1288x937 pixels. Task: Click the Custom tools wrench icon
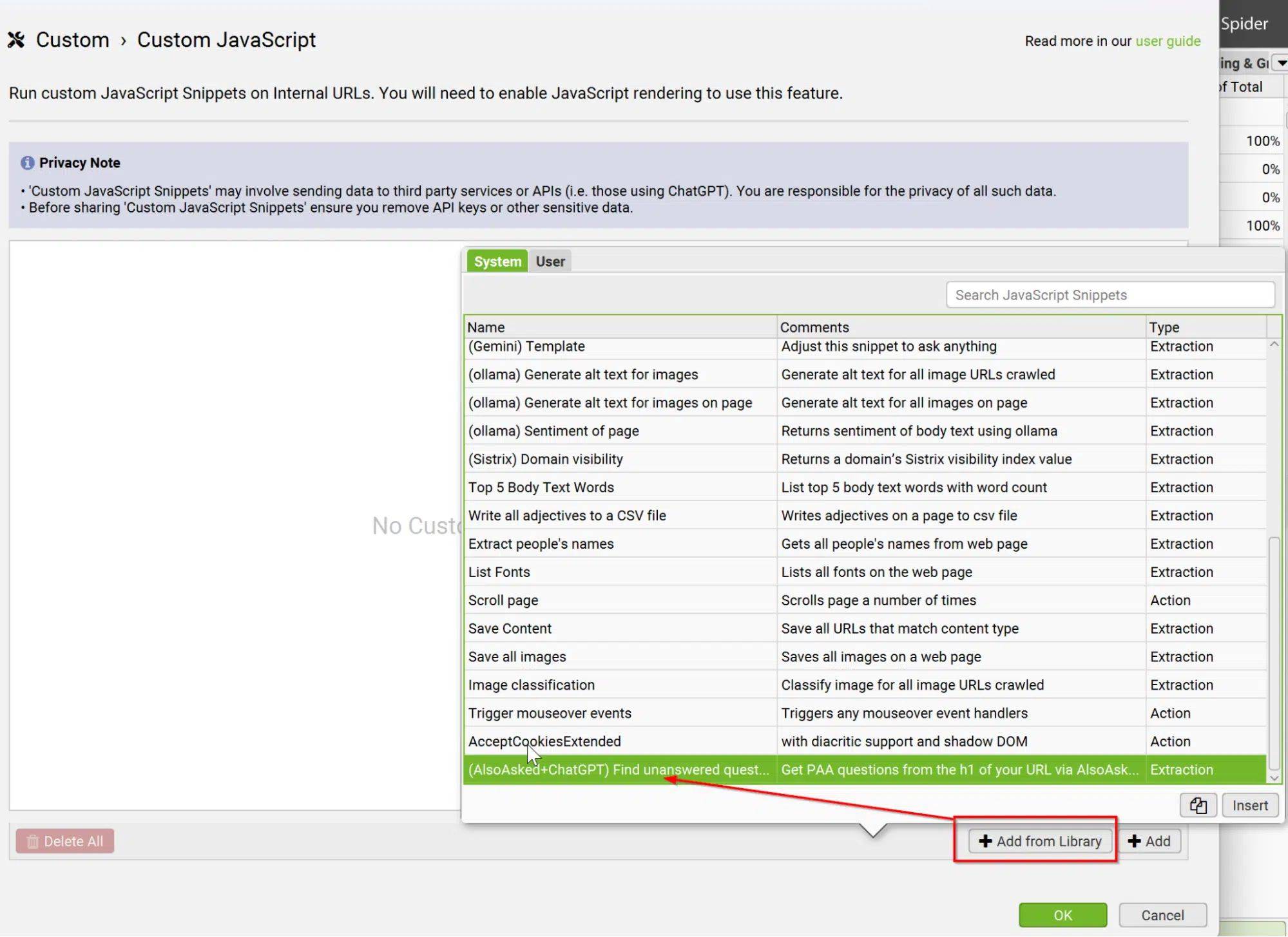16,40
